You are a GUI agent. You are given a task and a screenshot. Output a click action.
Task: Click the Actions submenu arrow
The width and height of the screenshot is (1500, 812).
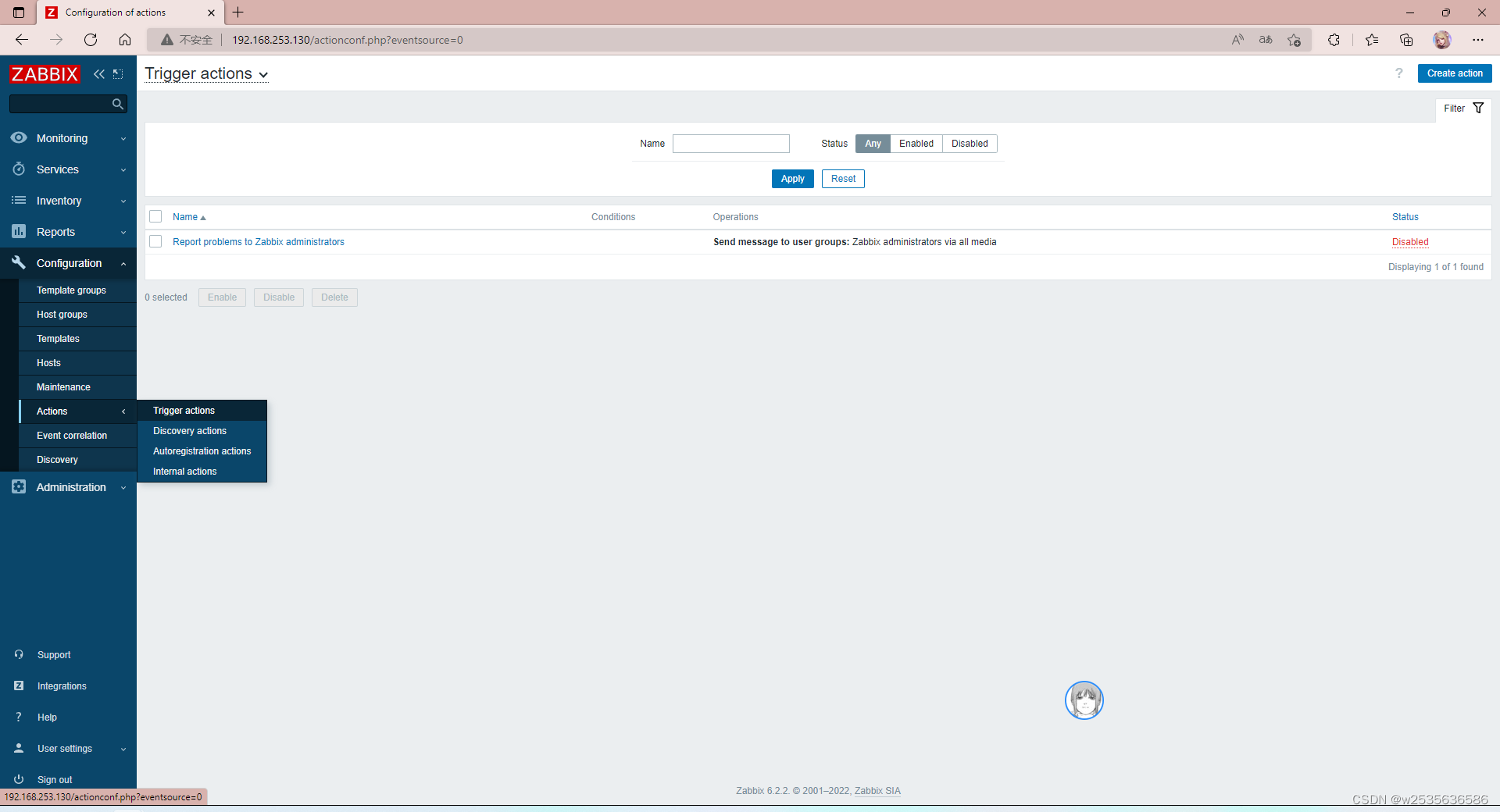123,411
